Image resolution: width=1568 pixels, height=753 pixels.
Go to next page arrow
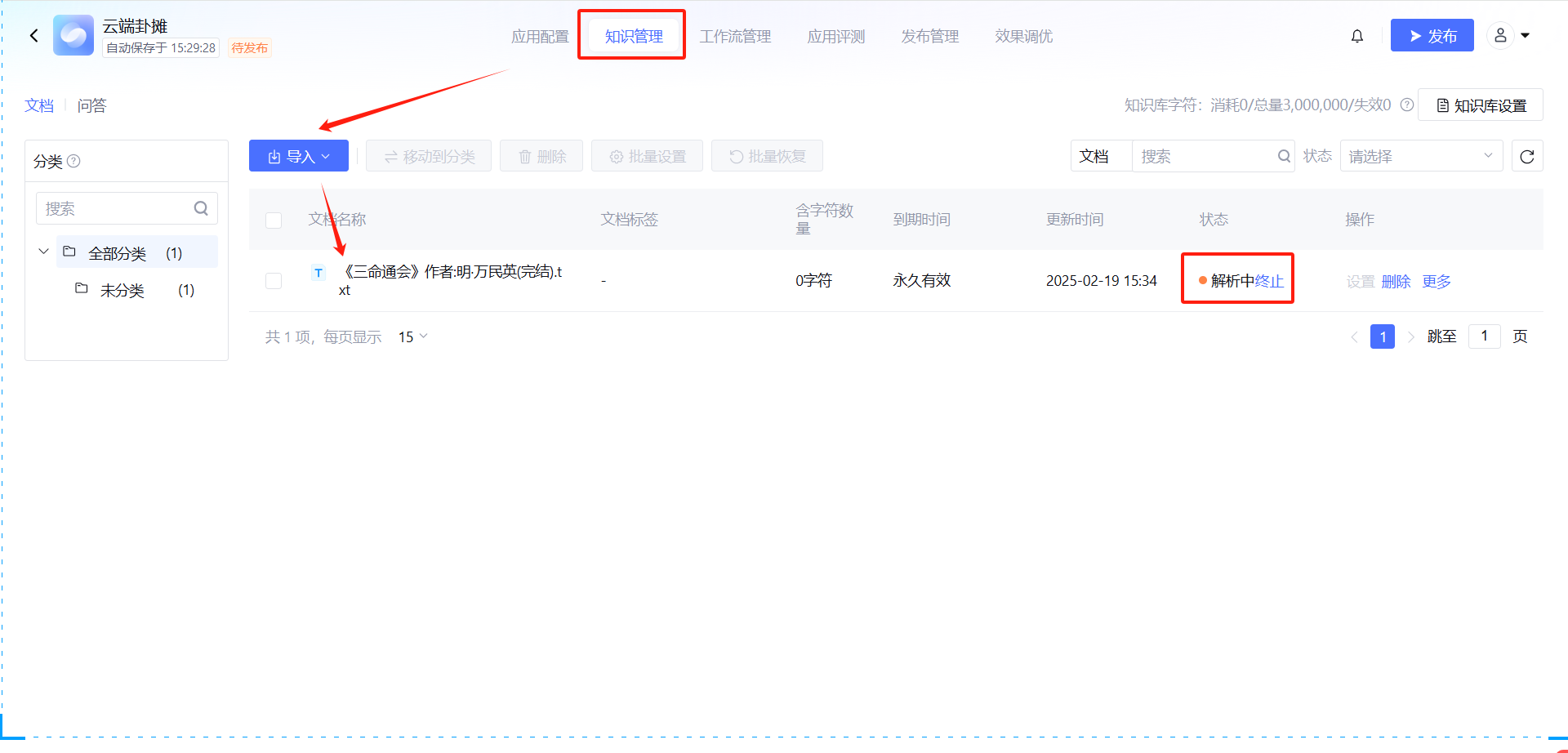(1410, 336)
